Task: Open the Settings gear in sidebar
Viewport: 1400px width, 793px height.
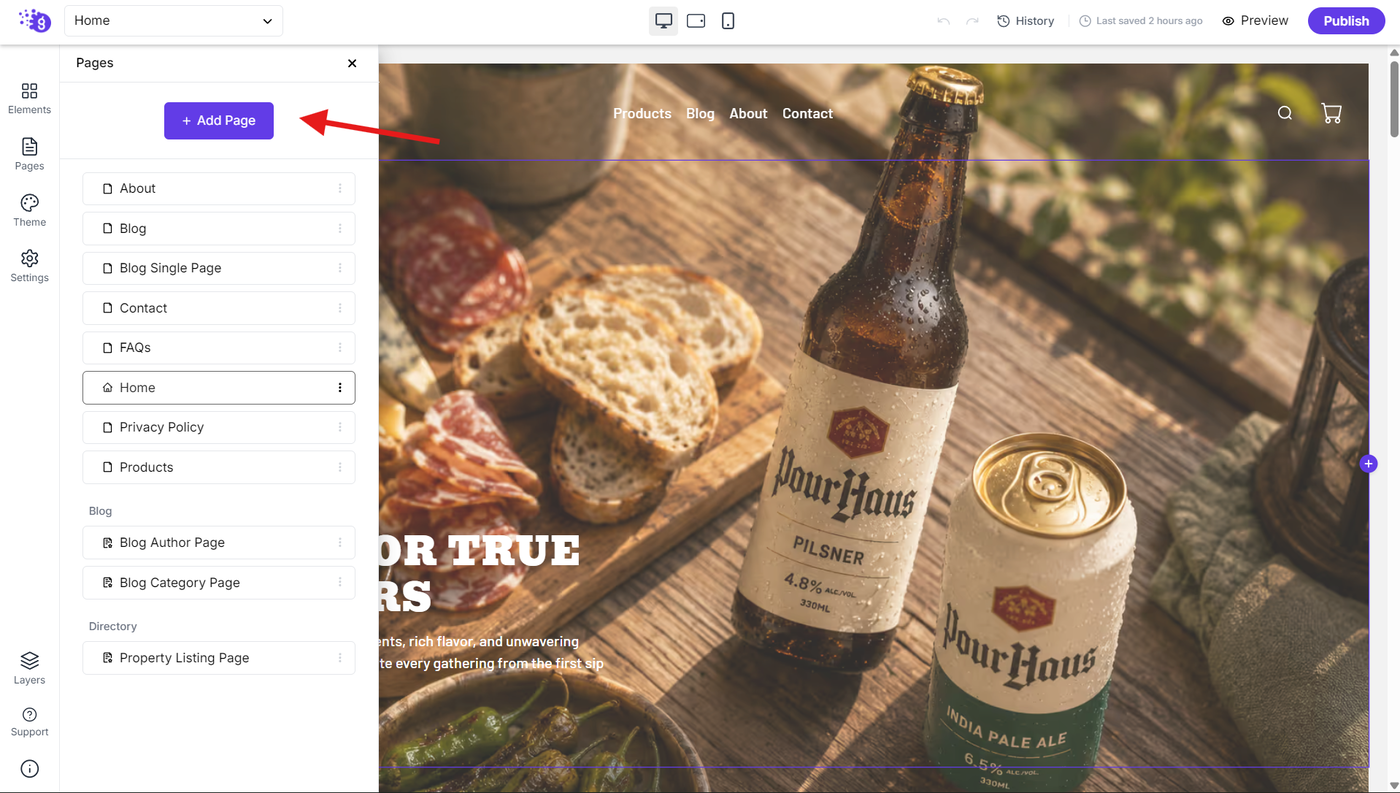Action: (29, 259)
